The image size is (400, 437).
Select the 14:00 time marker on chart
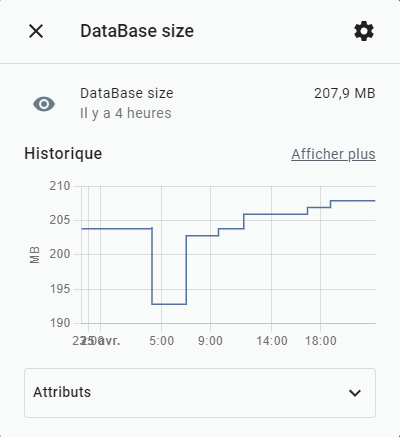tap(272, 341)
